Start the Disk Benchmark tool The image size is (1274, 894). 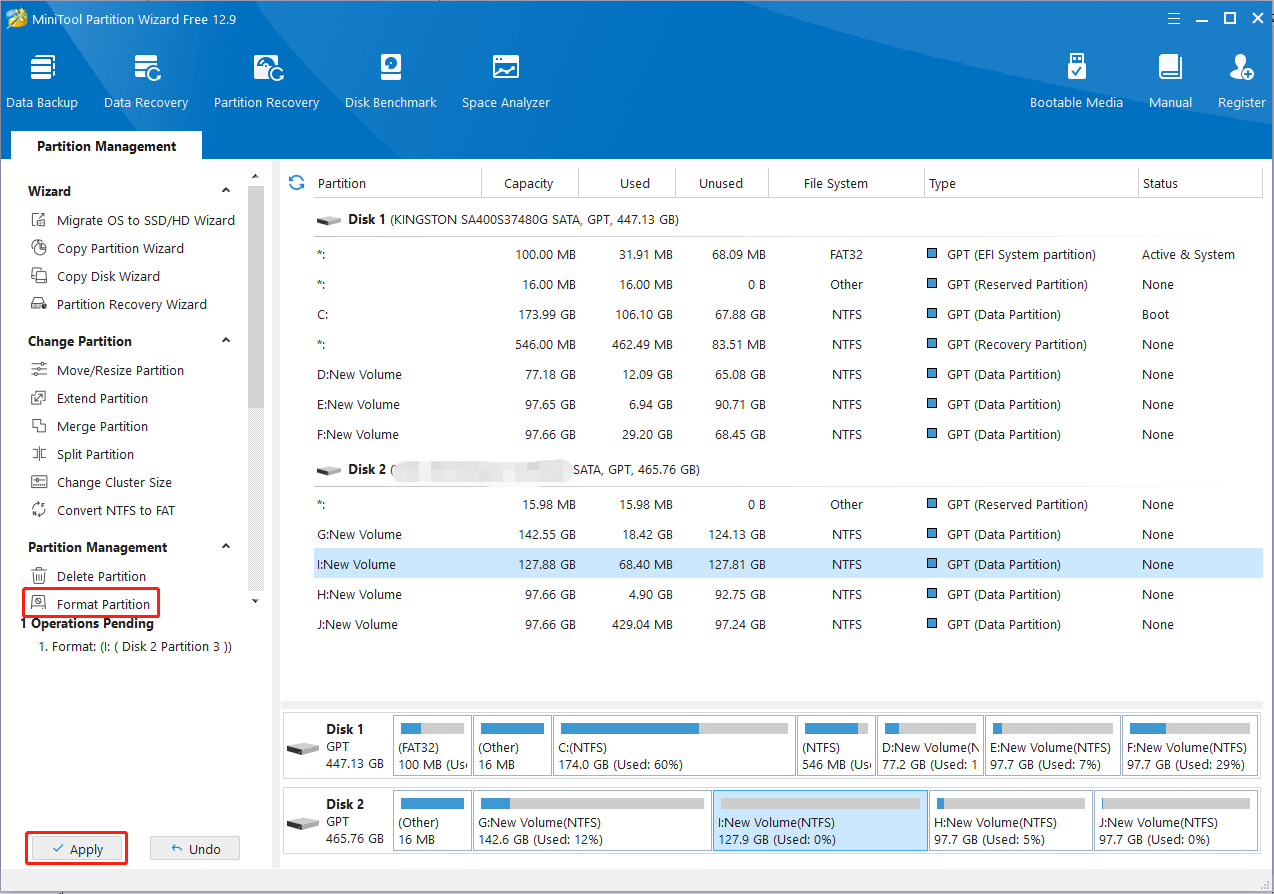tap(391, 82)
